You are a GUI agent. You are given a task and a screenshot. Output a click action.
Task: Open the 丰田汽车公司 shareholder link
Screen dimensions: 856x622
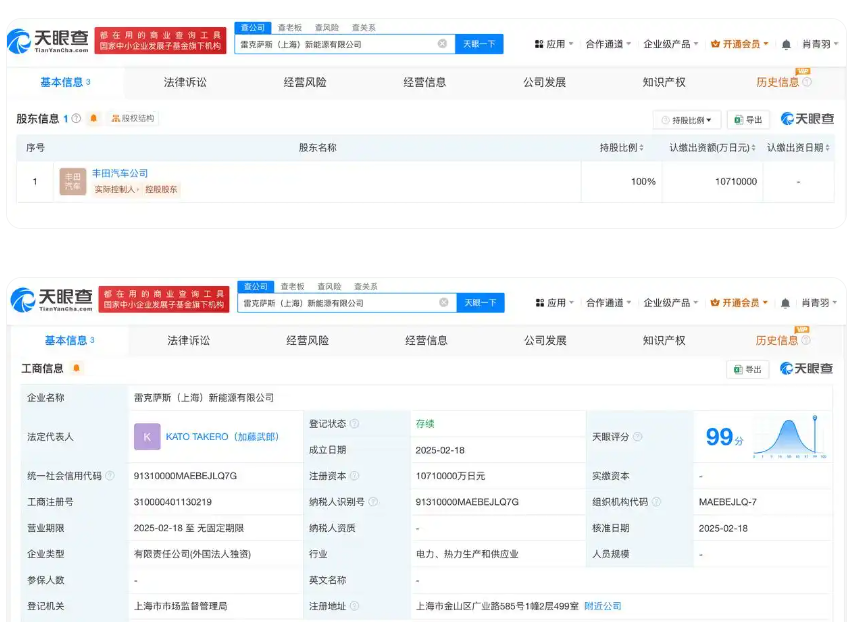tap(120, 173)
